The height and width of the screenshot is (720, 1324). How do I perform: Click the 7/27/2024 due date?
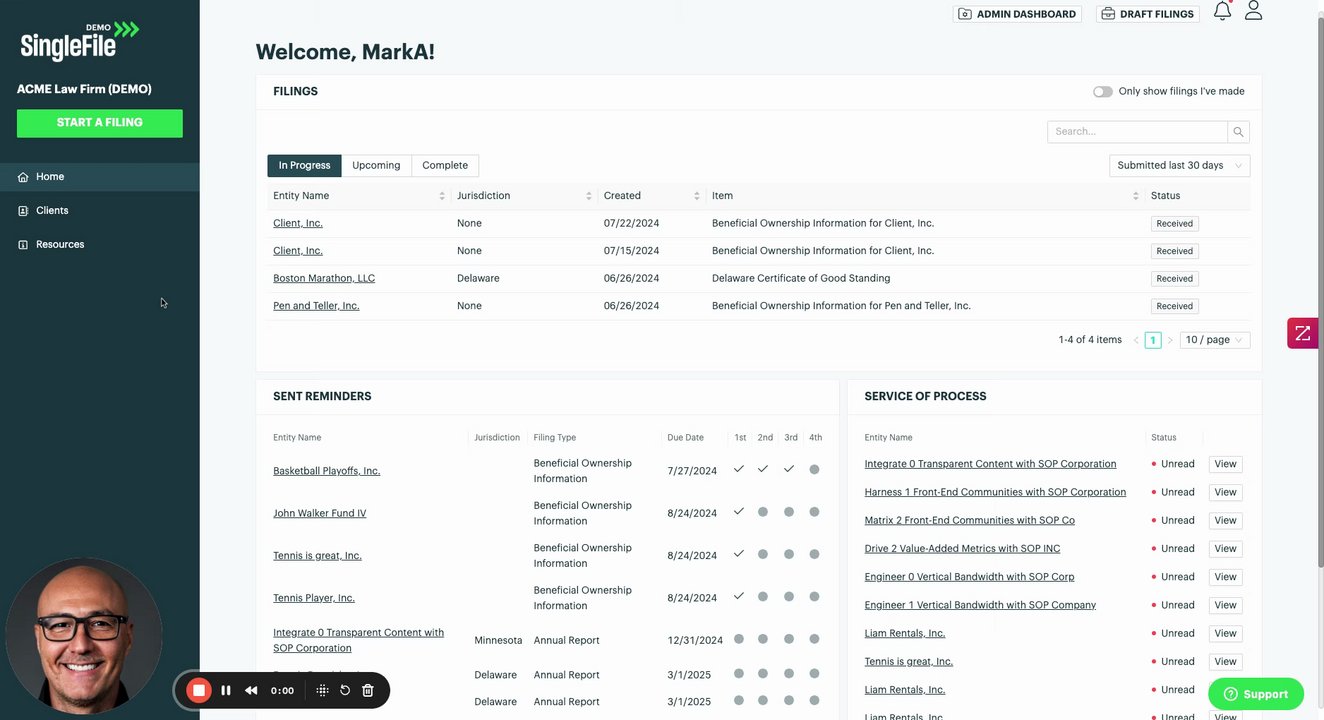[x=692, y=471]
